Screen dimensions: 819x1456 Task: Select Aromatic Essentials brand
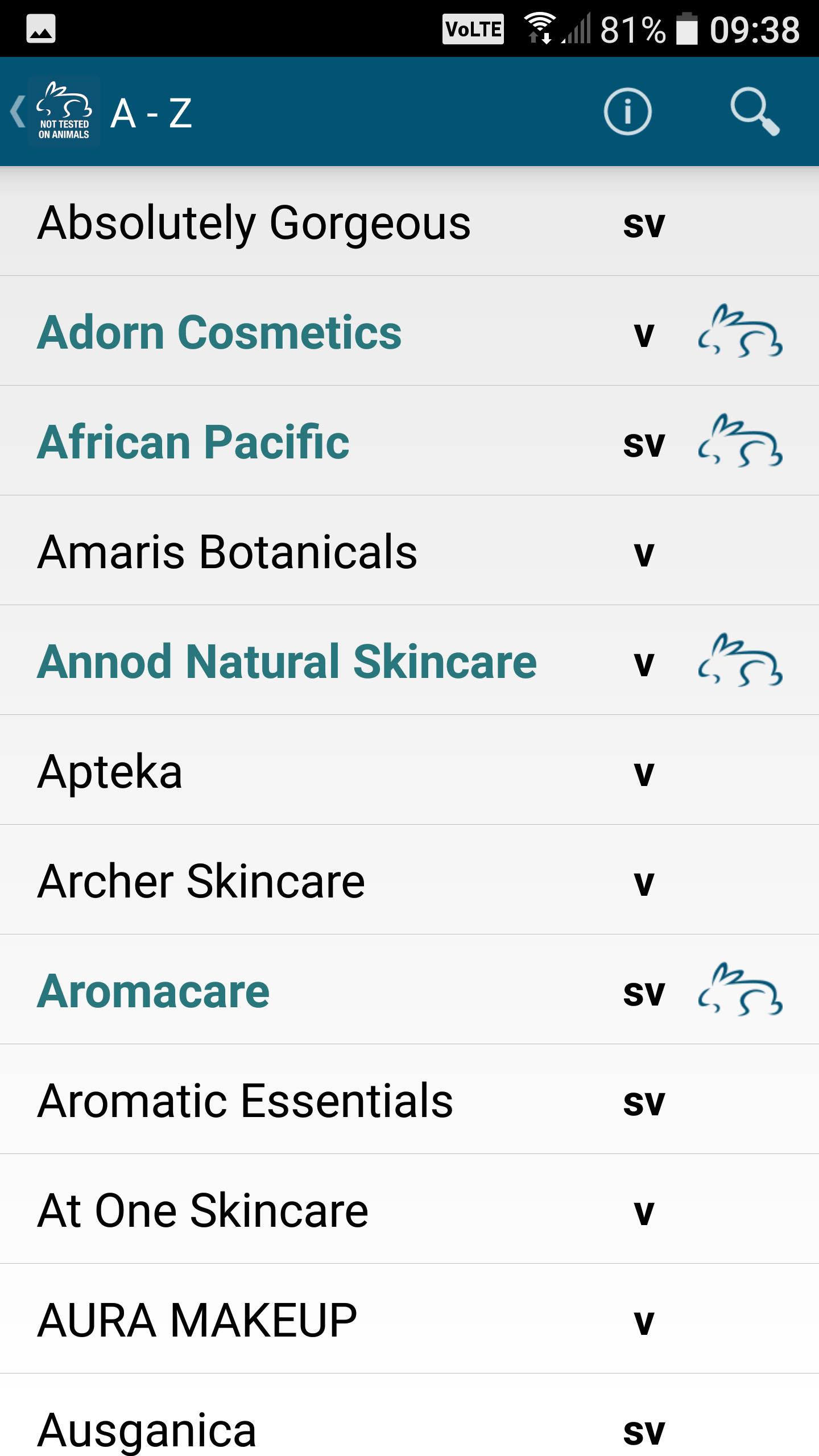click(245, 1101)
